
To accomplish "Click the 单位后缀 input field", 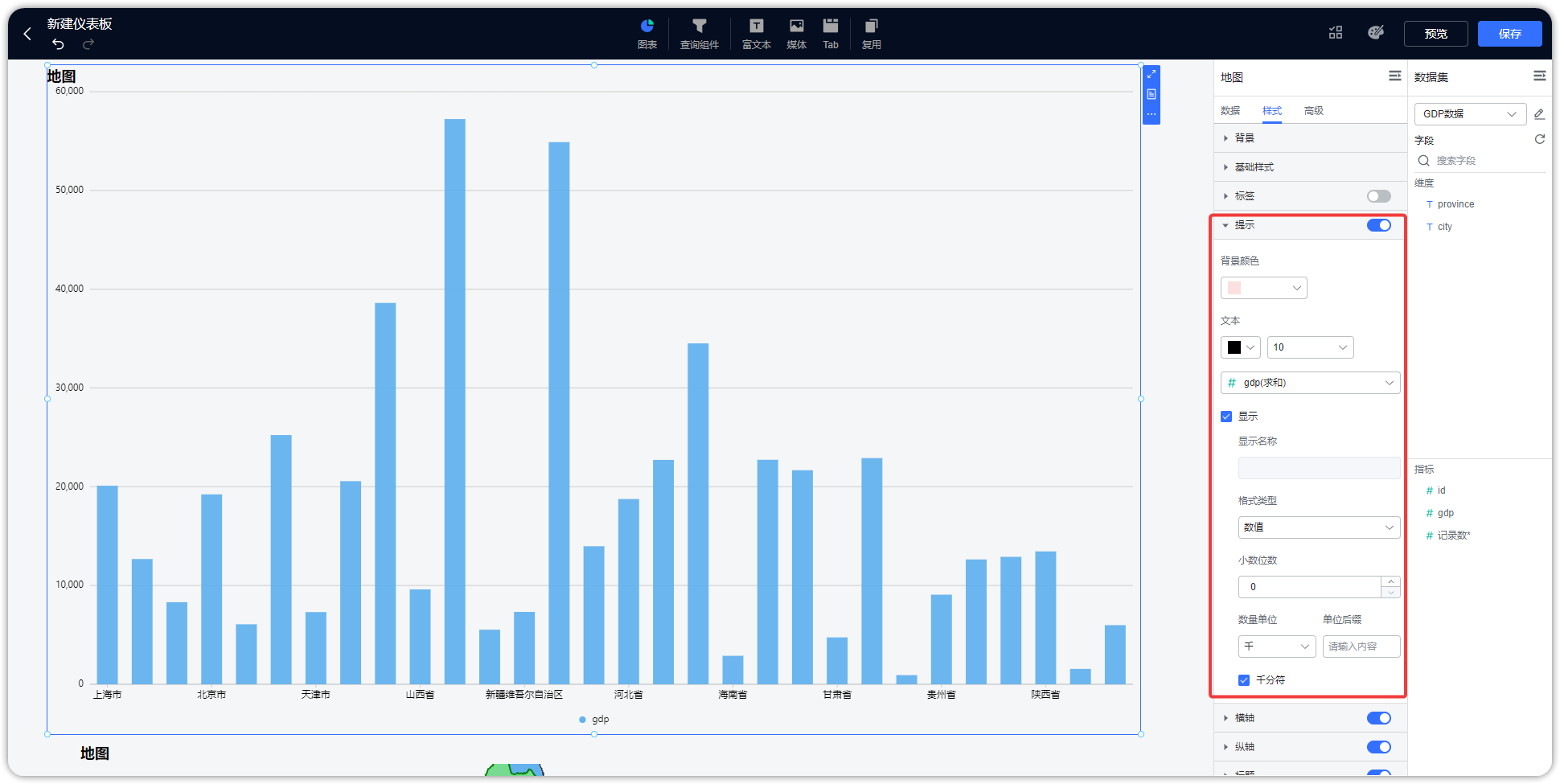I will (1361, 646).
